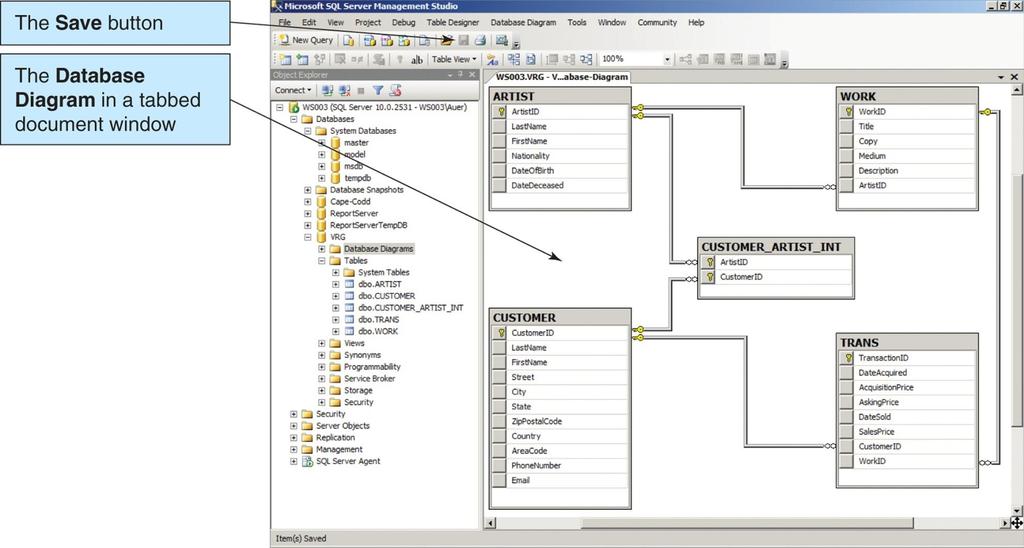Image resolution: width=1024 pixels, height=548 pixels.
Task: Expand the SQL Server Agent node
Action: 293,460
